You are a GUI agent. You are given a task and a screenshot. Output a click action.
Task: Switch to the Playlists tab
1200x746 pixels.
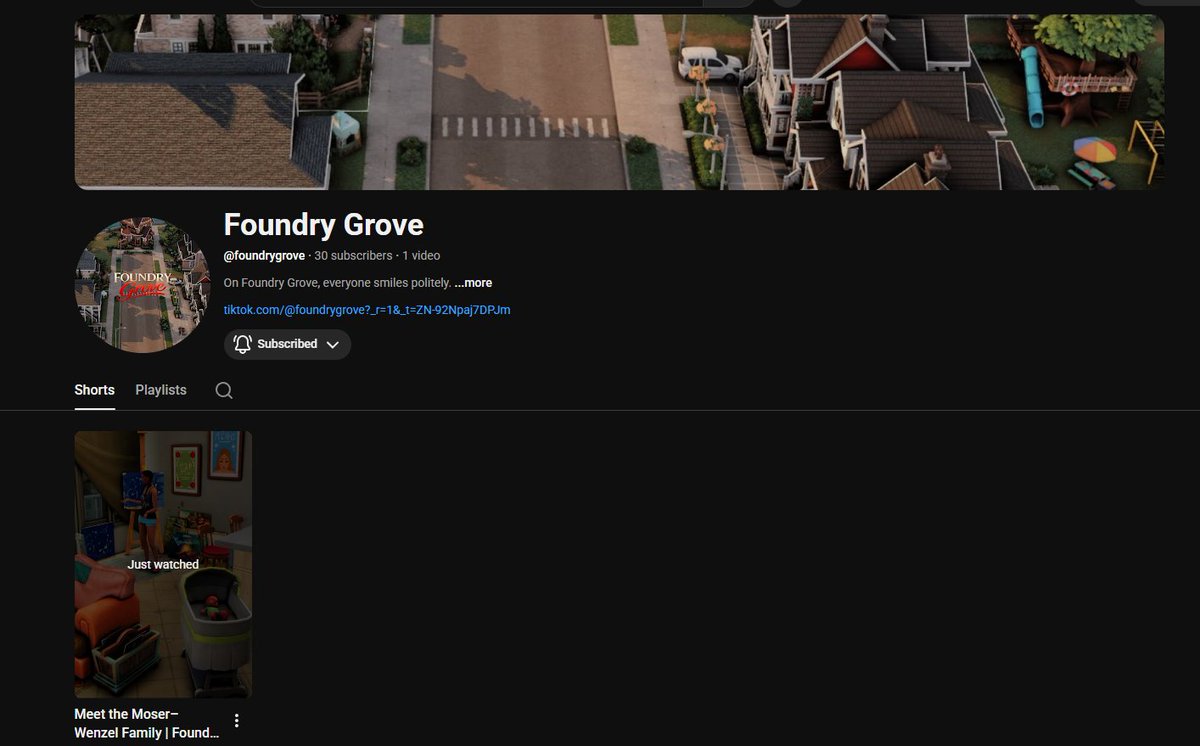(161, 390)
